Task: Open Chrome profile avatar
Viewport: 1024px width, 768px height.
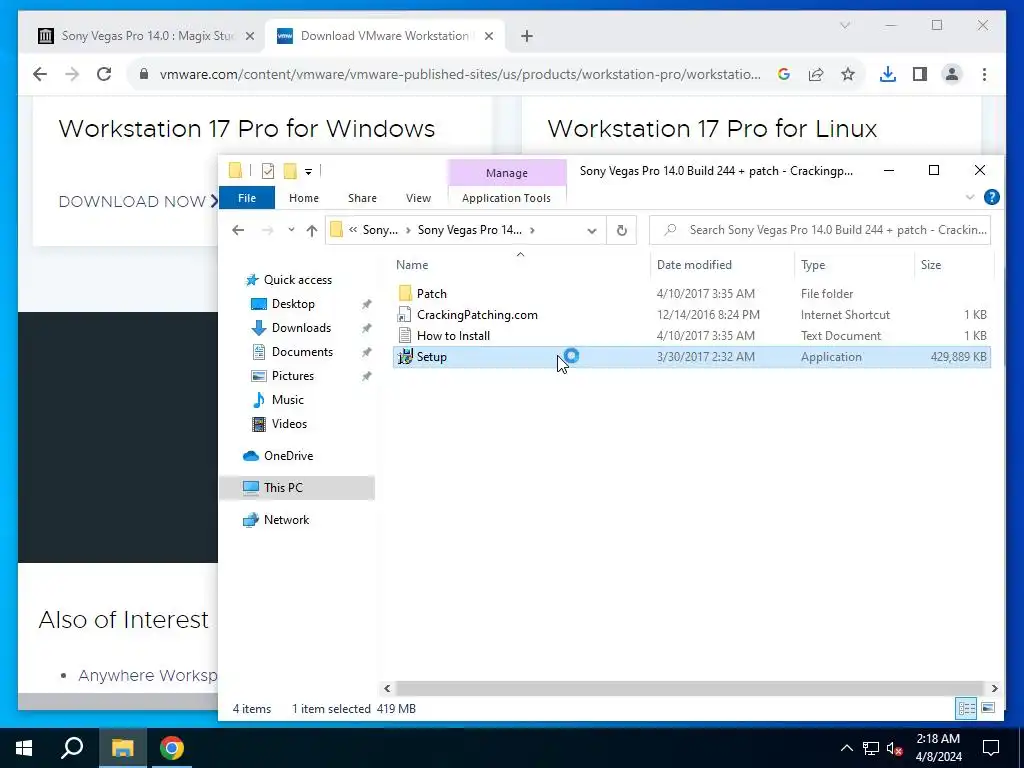Action: pos(952,74)
